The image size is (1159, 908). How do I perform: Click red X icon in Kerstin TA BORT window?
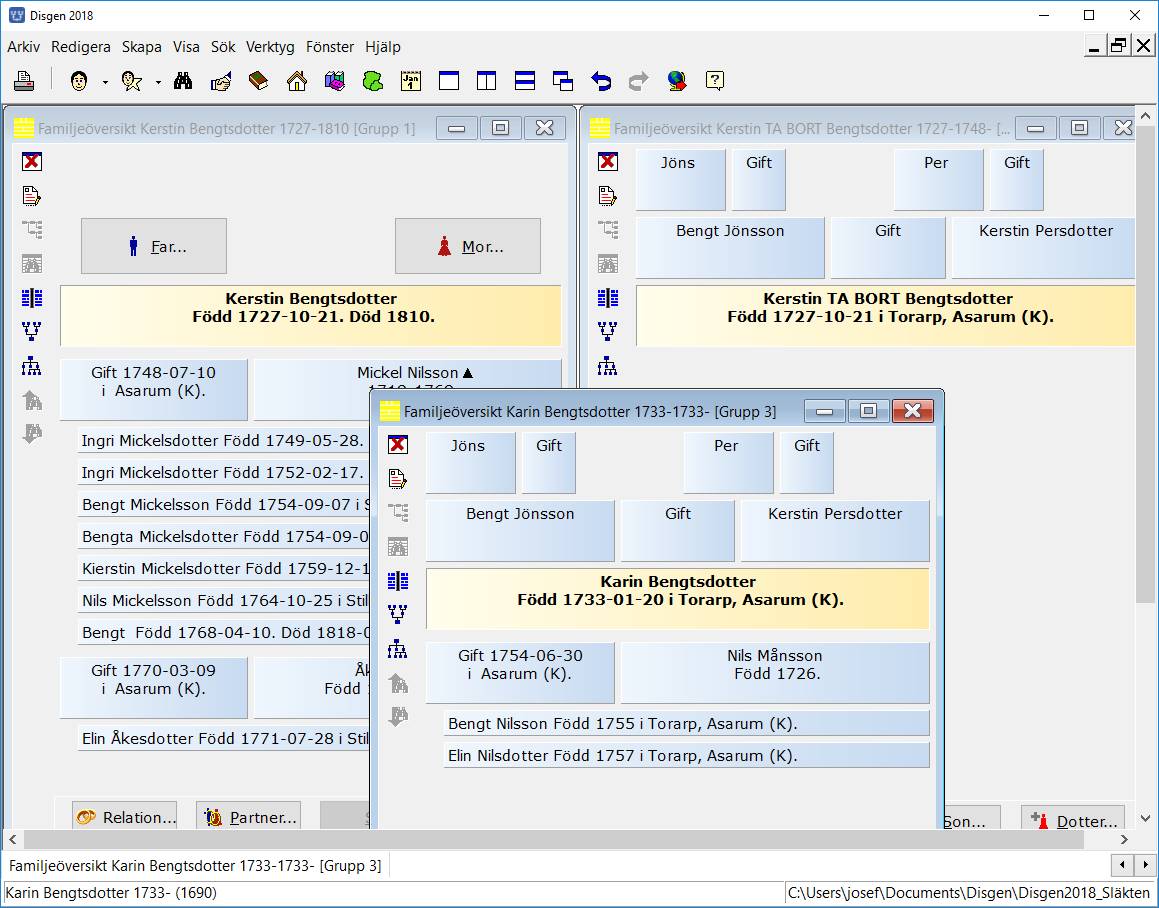point(608,161)
